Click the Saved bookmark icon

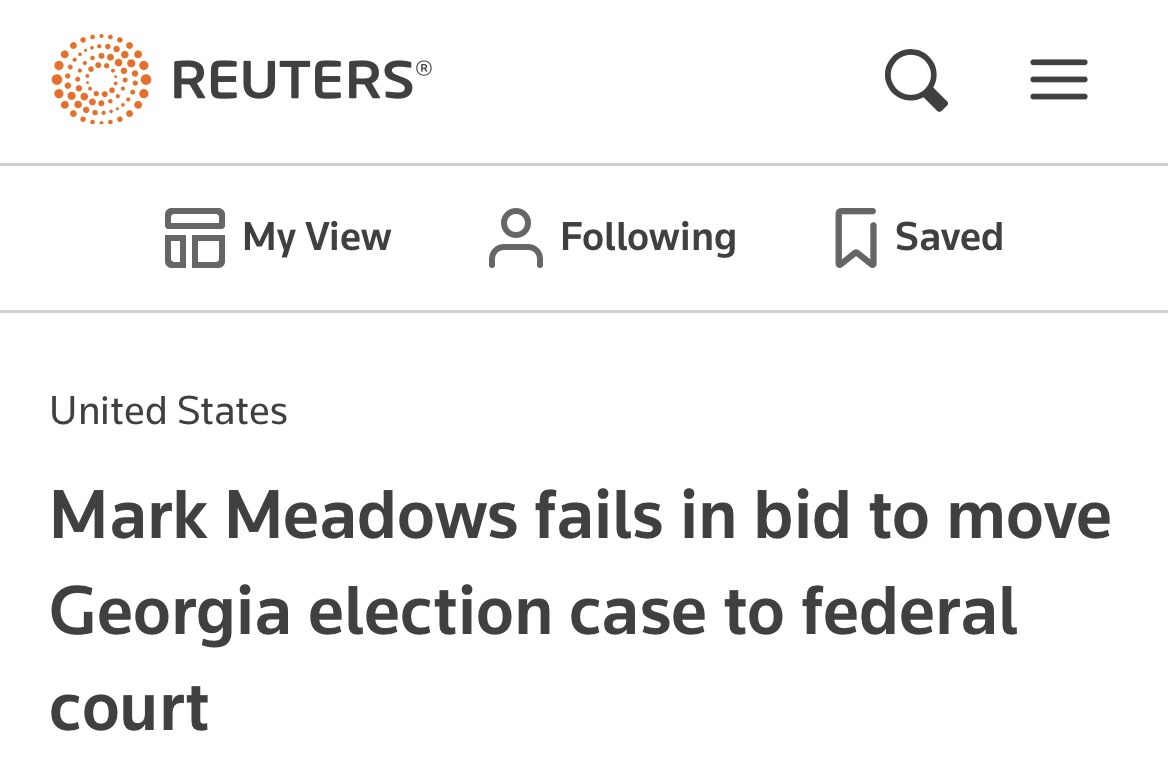pyautogui.click(x=855, y=238)
